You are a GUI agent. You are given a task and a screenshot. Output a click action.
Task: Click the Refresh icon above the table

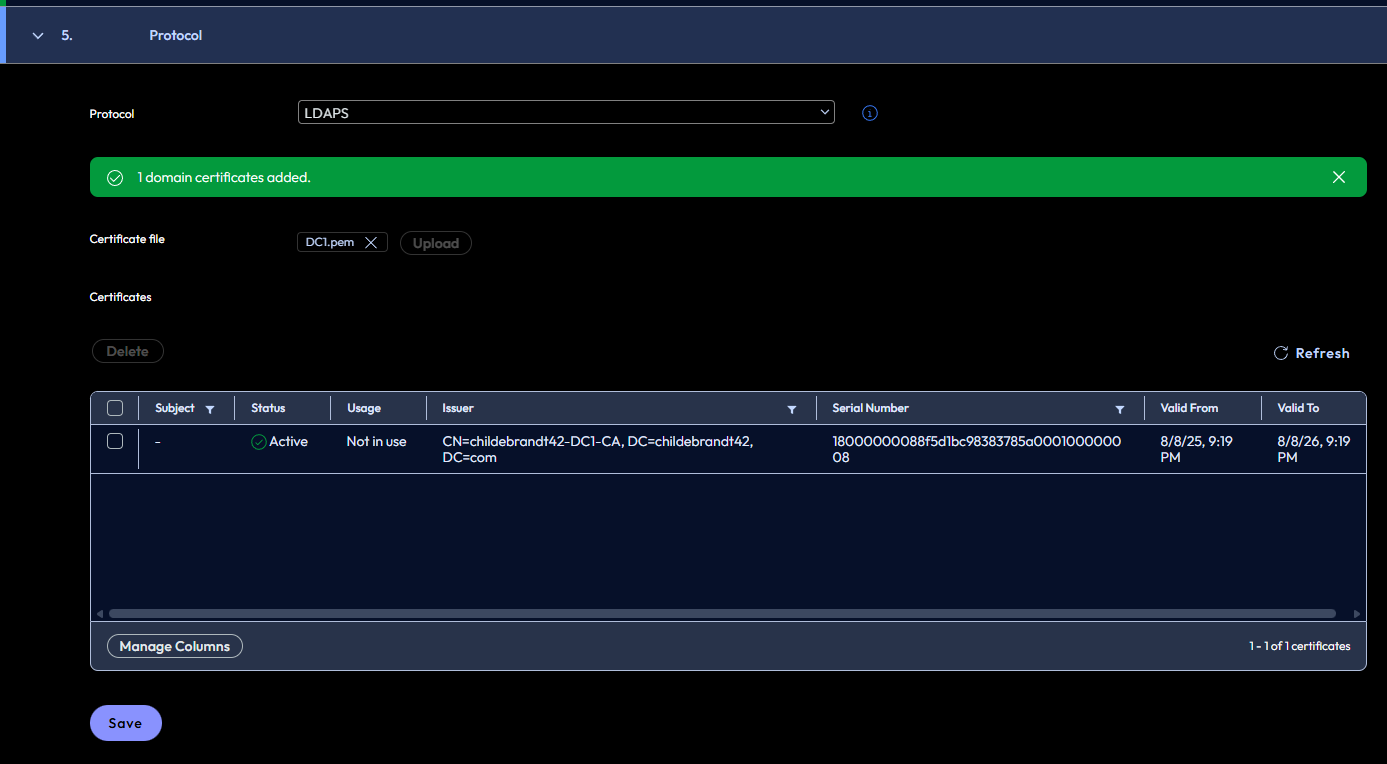[1280, 353]
